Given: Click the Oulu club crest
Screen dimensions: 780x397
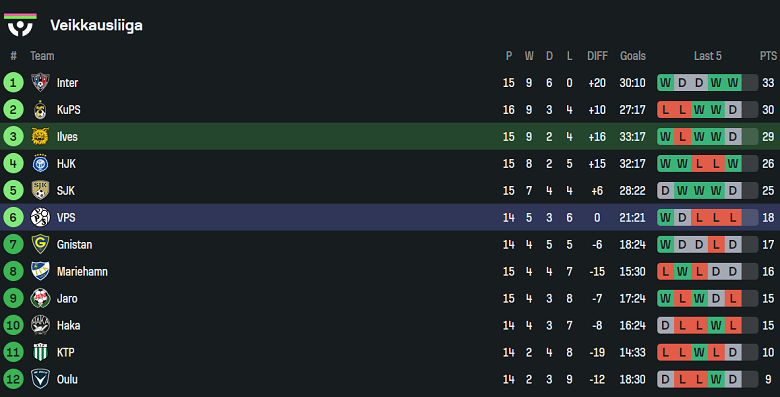Looking at the screenshot, I should [x=40, y=379].
